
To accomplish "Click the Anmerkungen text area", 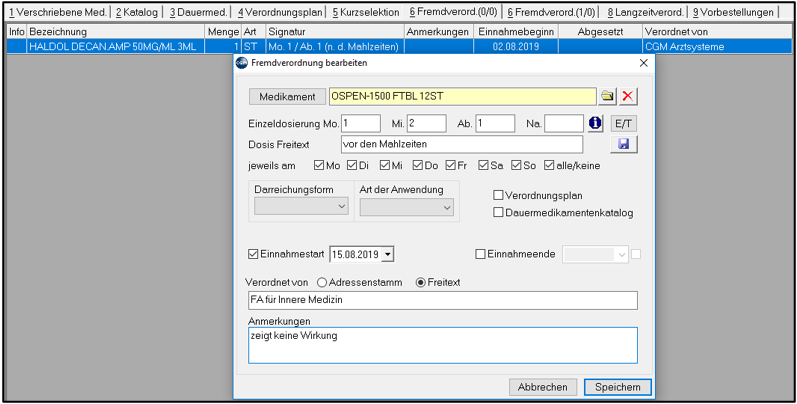I will tap(443, 346).
